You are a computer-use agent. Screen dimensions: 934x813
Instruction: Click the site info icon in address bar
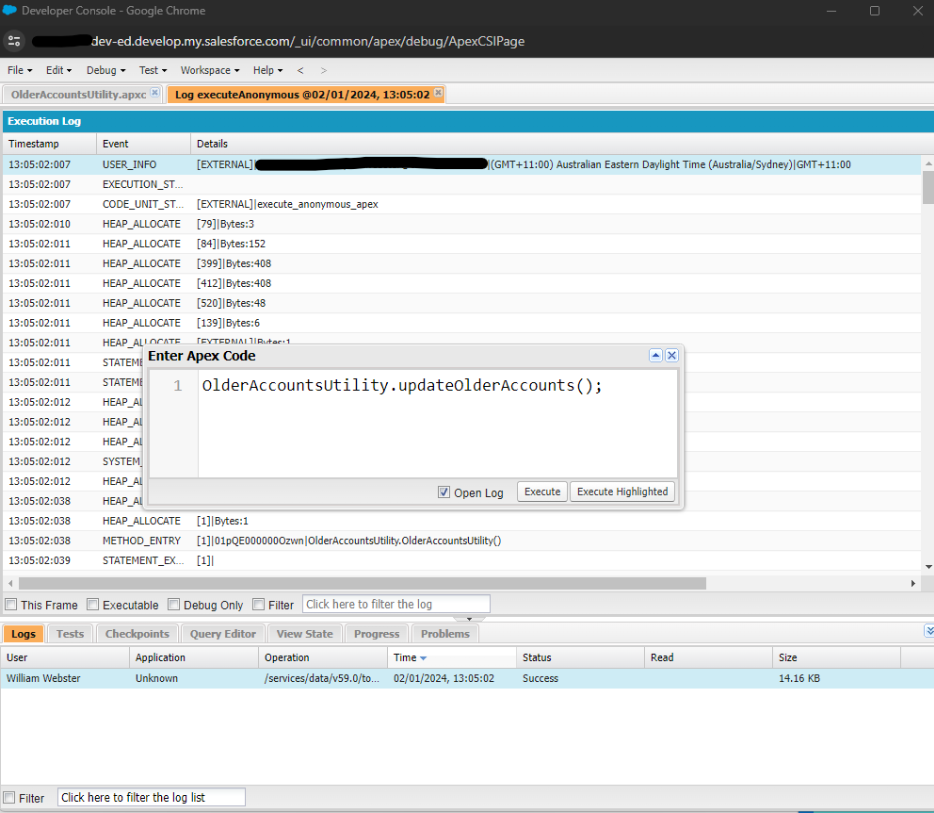point(14,41)
